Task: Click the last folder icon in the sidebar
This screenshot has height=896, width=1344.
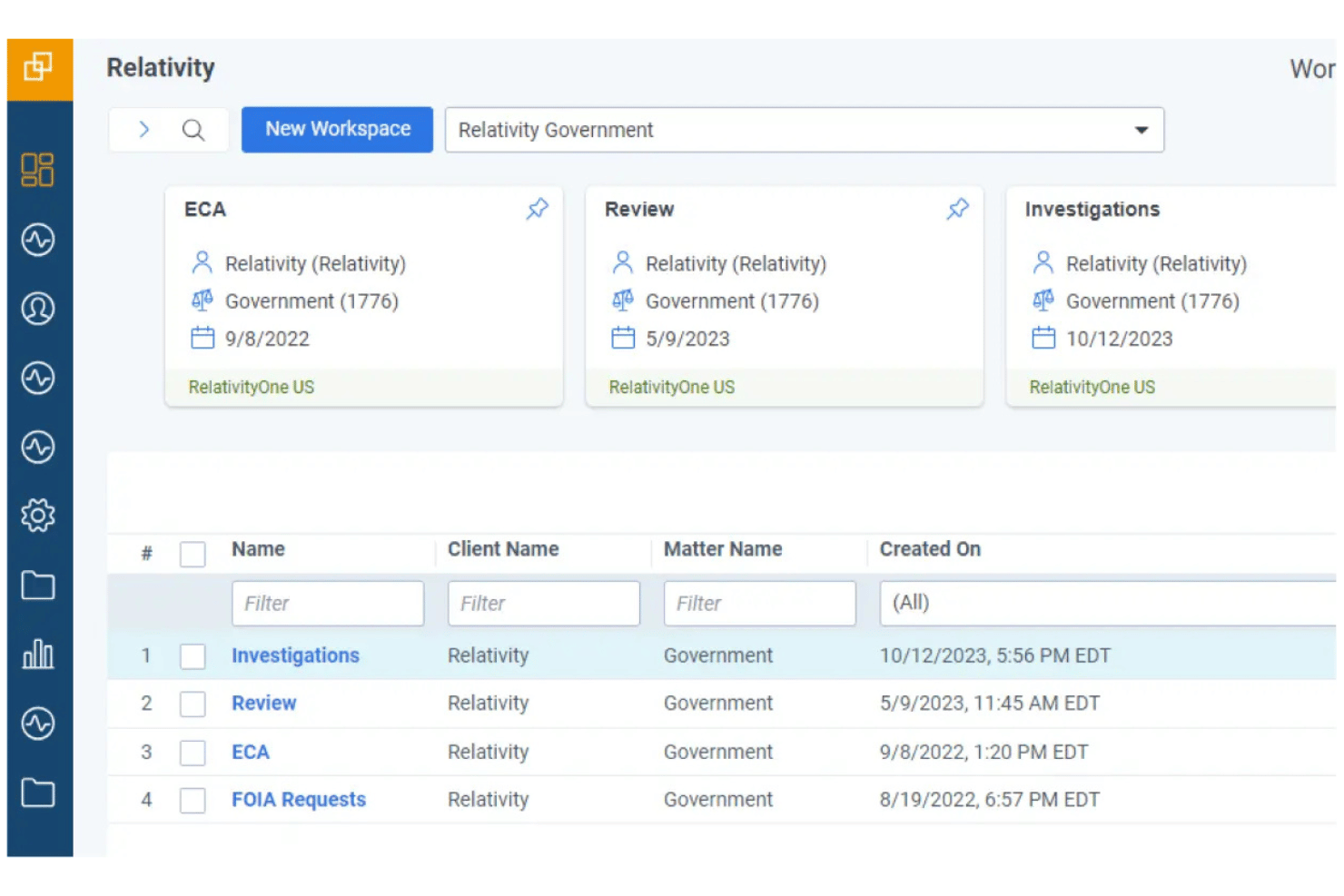Action: click(x=38, y=793)
